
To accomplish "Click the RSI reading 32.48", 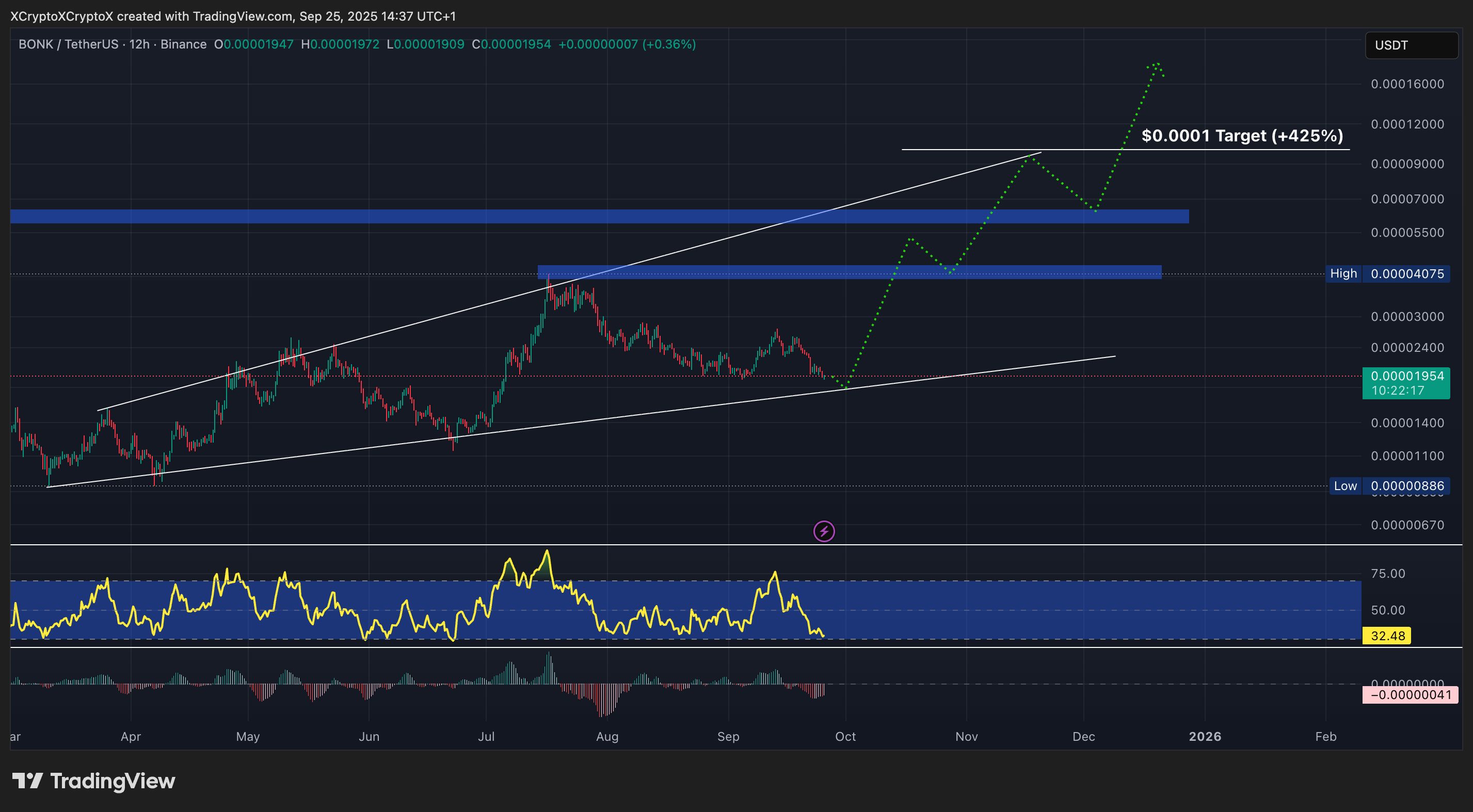I will (x=1388, y=636).
